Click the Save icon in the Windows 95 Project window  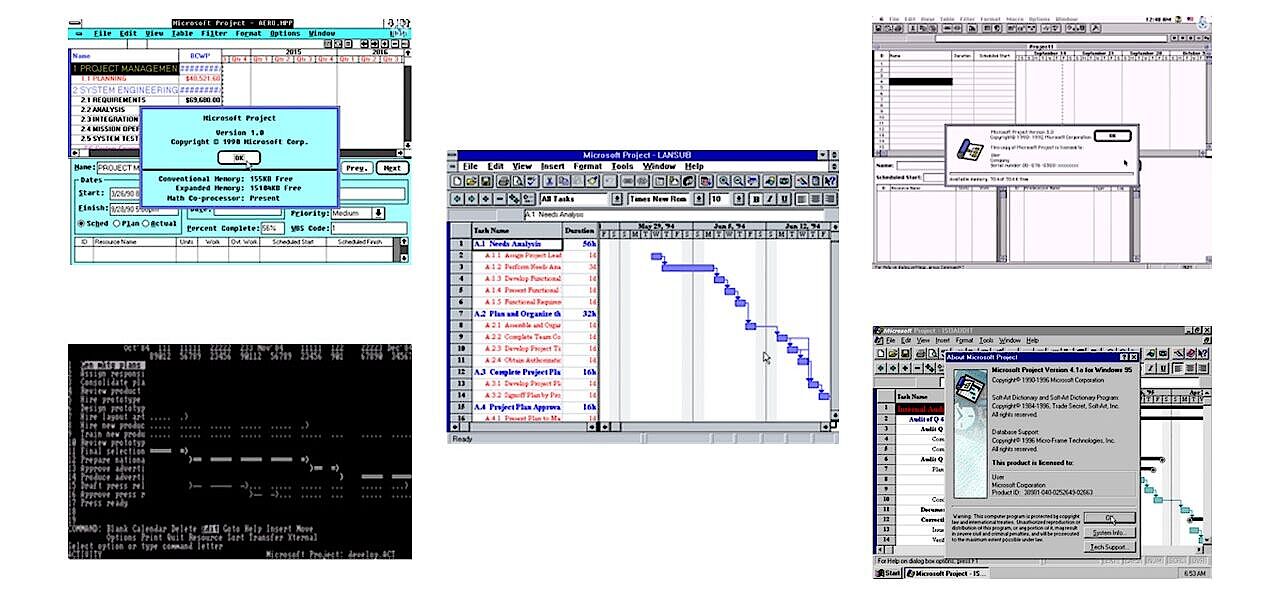tap(905, 354)
